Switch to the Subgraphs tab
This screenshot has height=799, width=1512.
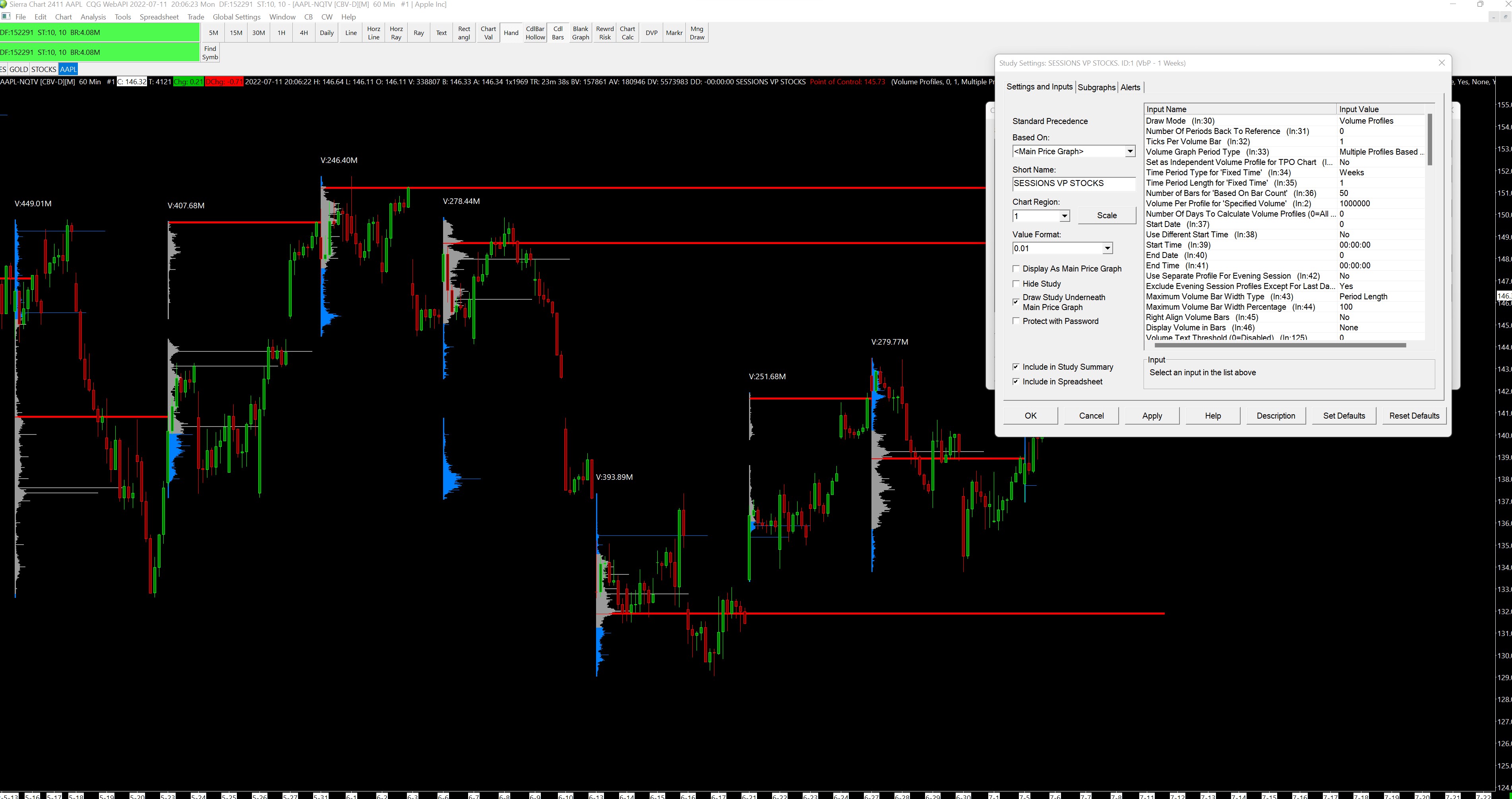point(1096,87)
